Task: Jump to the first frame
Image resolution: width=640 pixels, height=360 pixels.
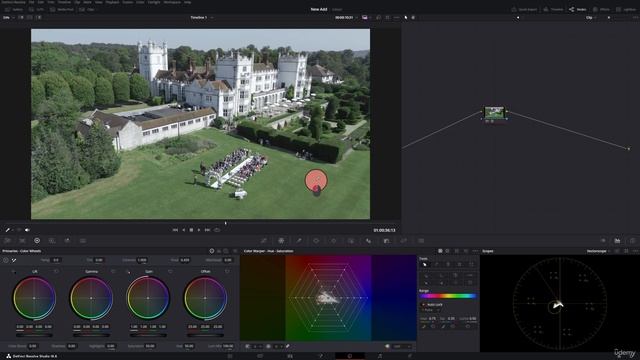Action: (175, 230)
